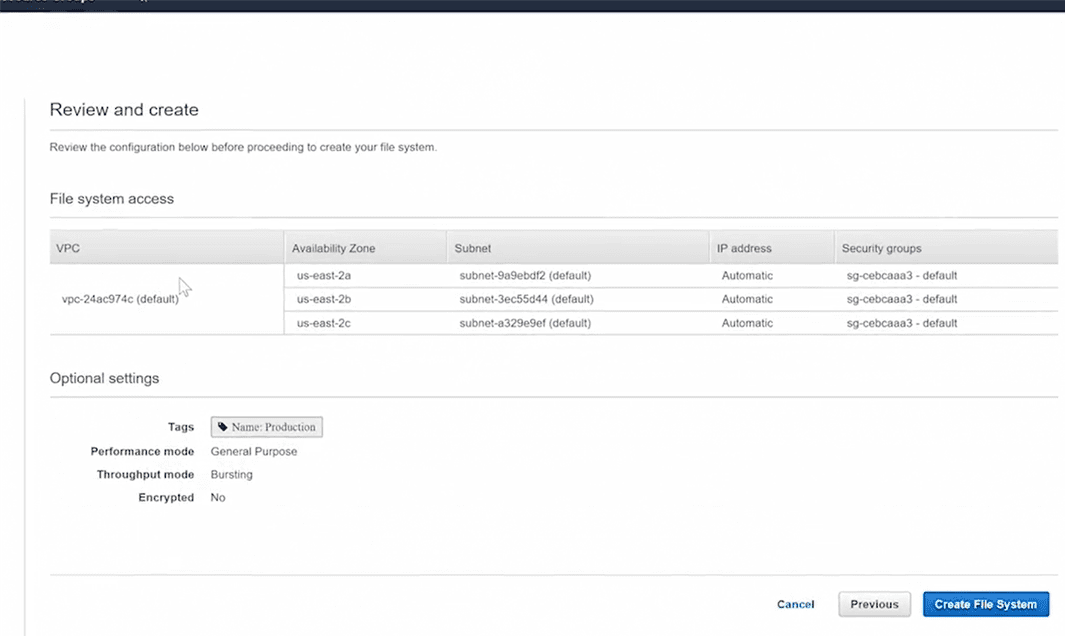This screenshot has height=636, width=1065.
Task: Click the us-east-2c availability zone entry
Action: pos(324,323)
